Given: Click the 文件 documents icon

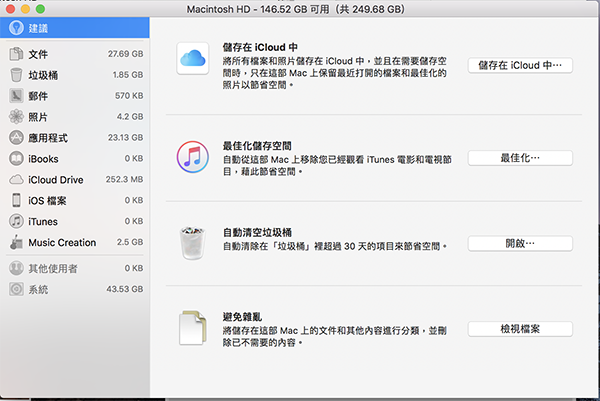Looking at the screenshot, I should point(16,54).
